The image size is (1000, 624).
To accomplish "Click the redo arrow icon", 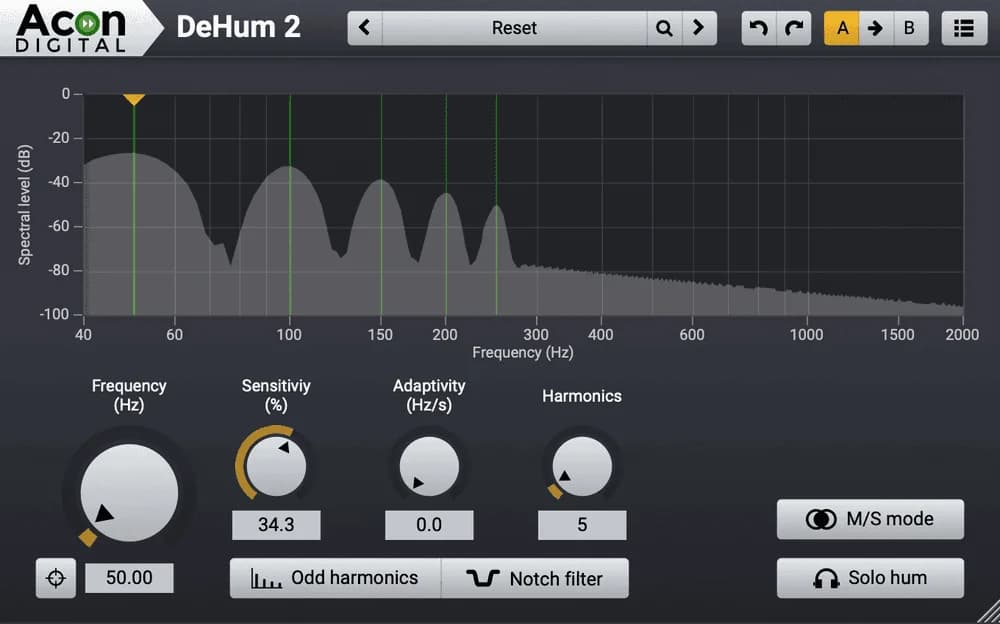I will [x=794, y=28].
